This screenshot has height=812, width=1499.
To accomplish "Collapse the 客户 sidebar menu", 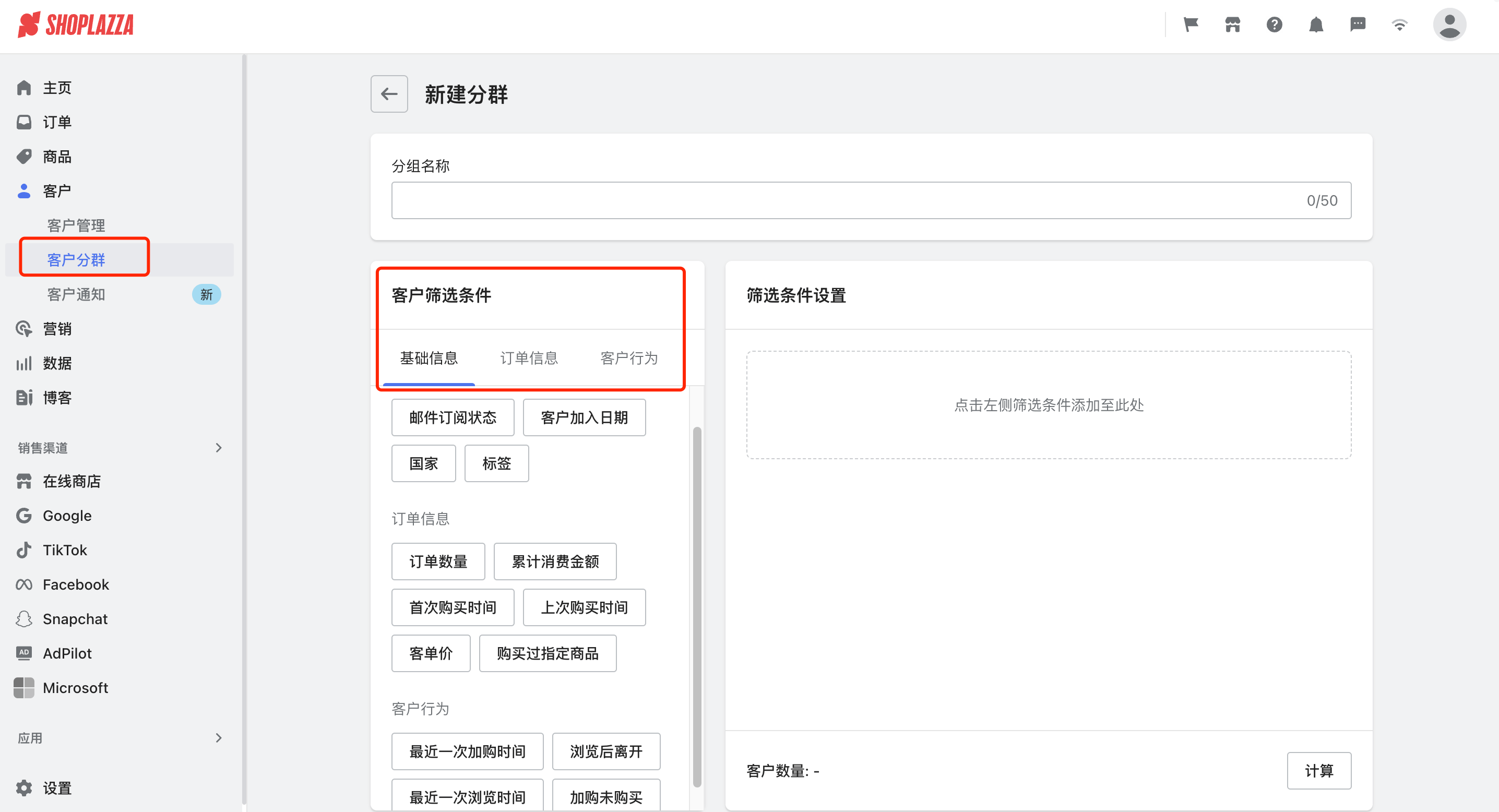I will 56,191.
